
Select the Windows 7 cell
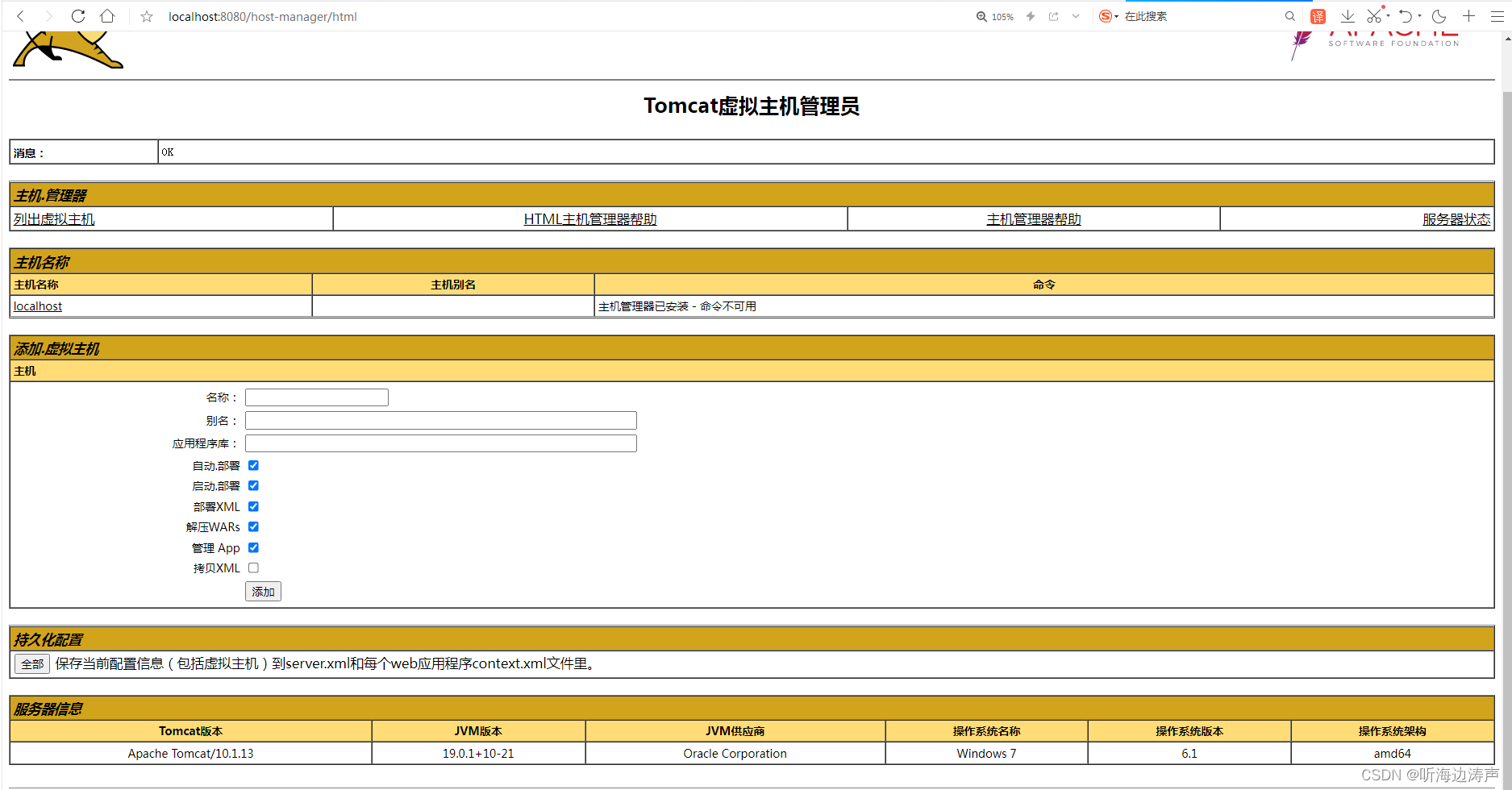(x=987, y=754)
